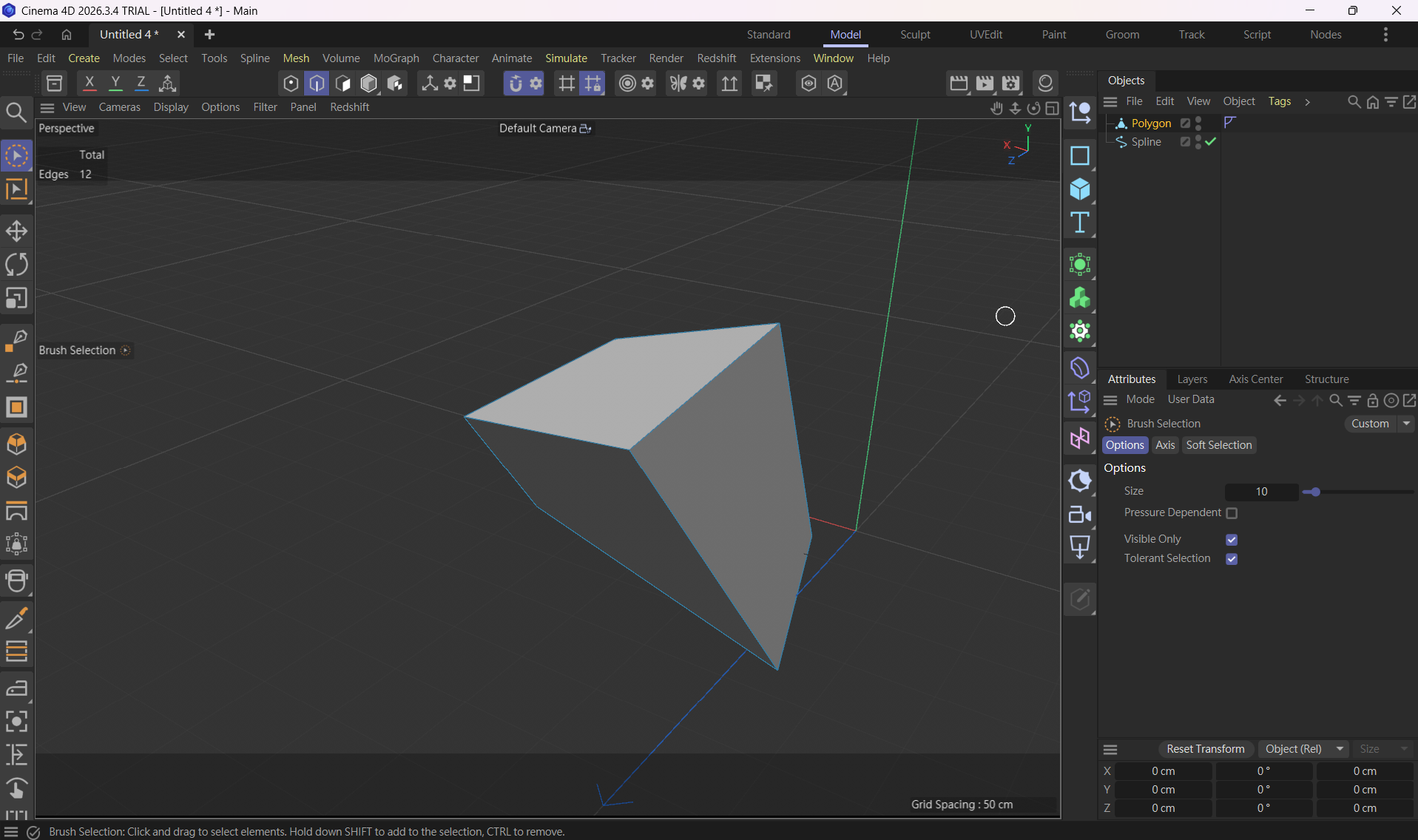Click the Size value field

click(x=1261, y=492)
